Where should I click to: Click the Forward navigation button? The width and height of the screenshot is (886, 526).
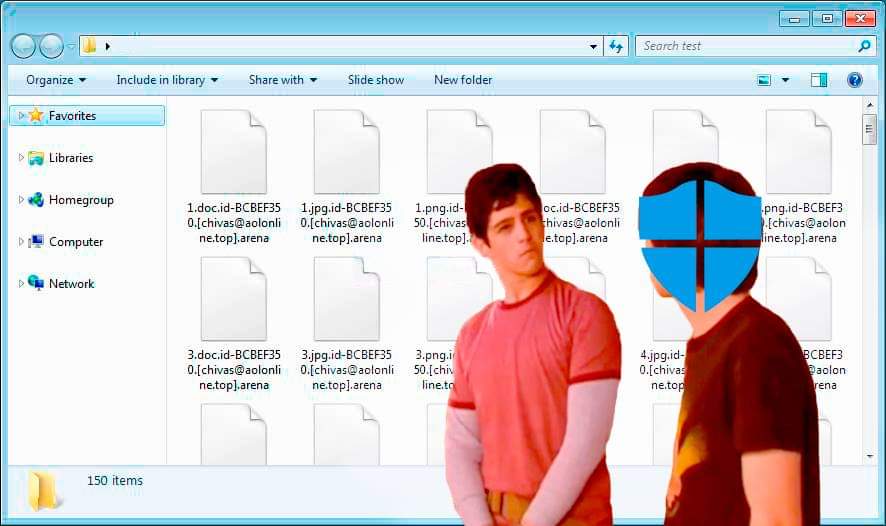(51, 46)
